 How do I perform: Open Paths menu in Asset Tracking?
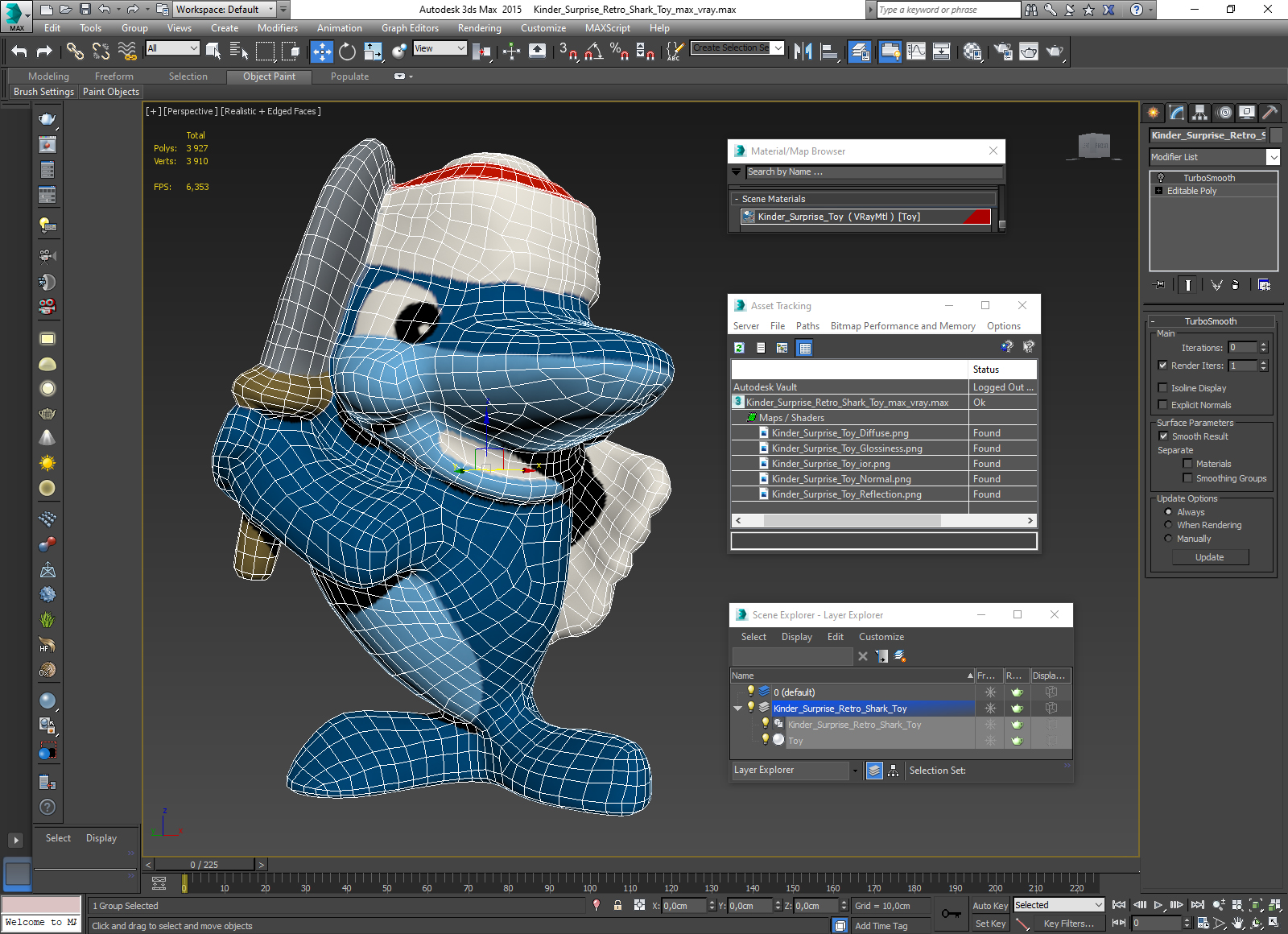807,326
